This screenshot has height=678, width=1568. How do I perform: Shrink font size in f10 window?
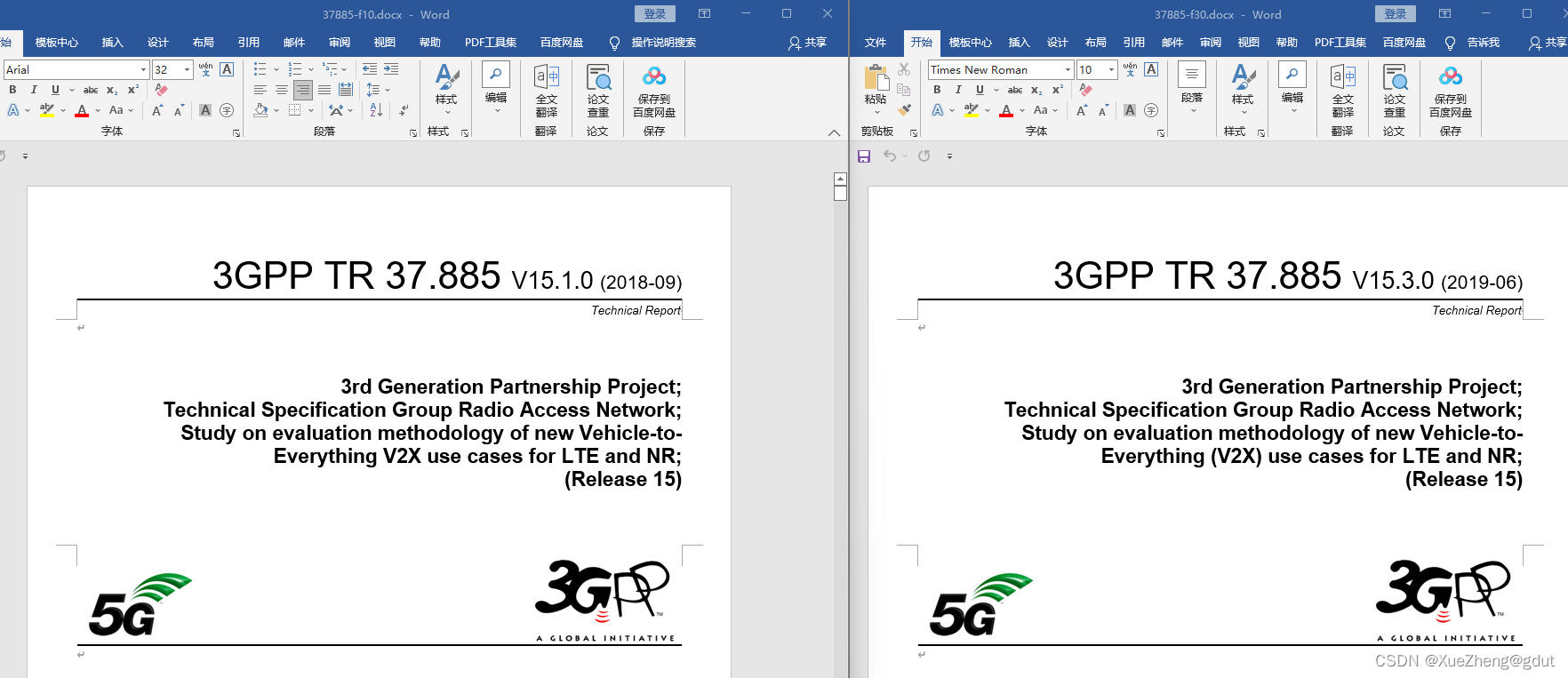pos(179,110)
